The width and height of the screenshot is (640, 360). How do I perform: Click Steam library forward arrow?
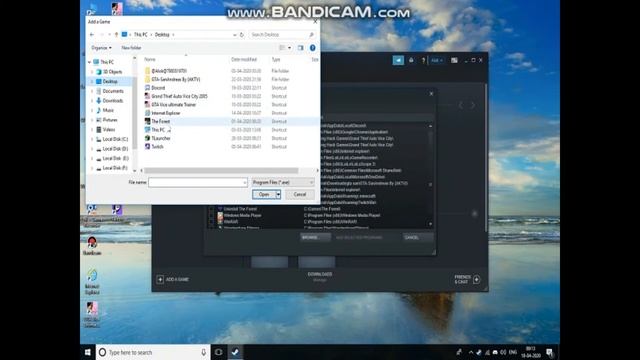(473, 105)
